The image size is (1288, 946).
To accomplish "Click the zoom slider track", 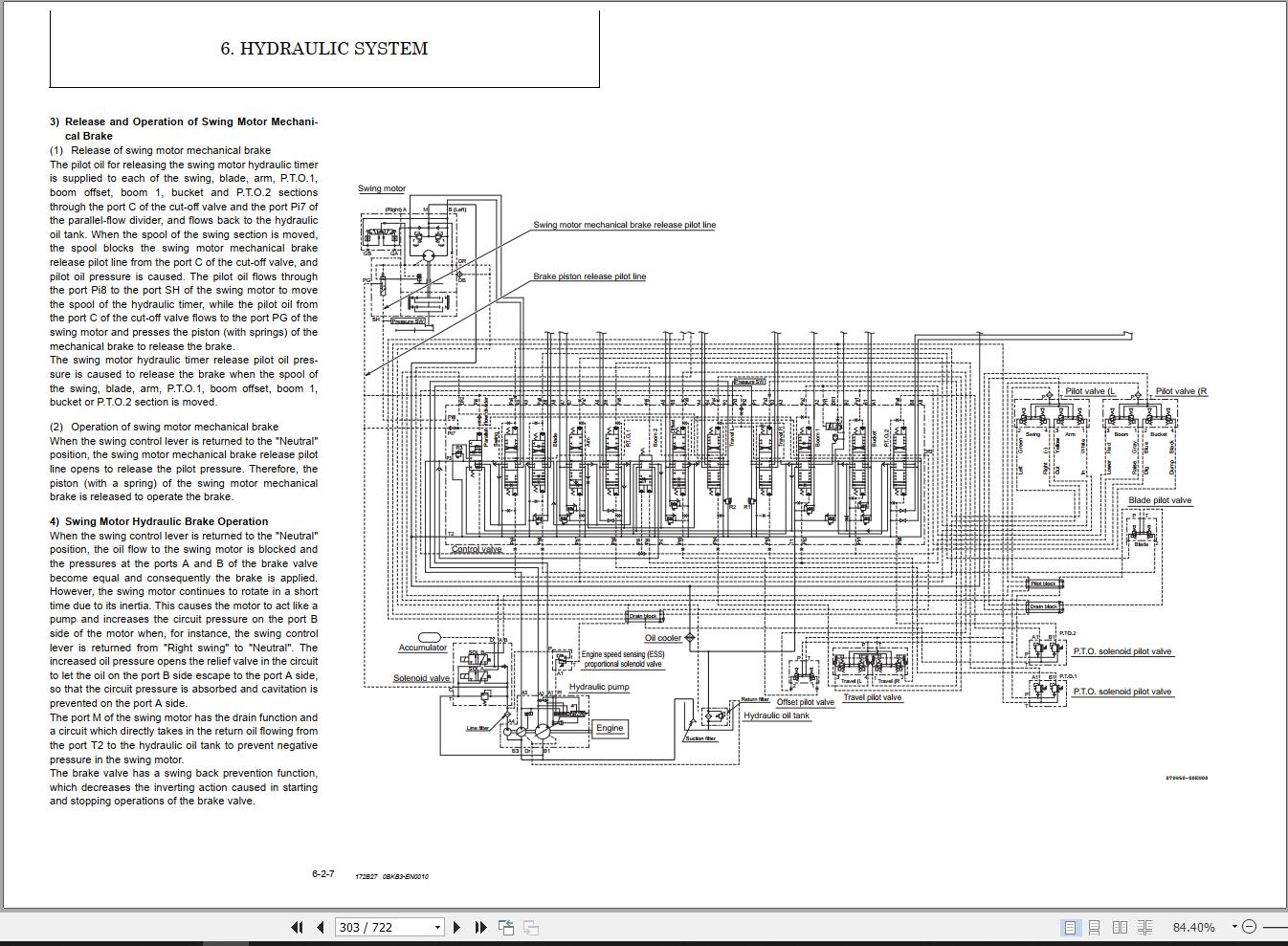I will click(x=1275, y=927).
